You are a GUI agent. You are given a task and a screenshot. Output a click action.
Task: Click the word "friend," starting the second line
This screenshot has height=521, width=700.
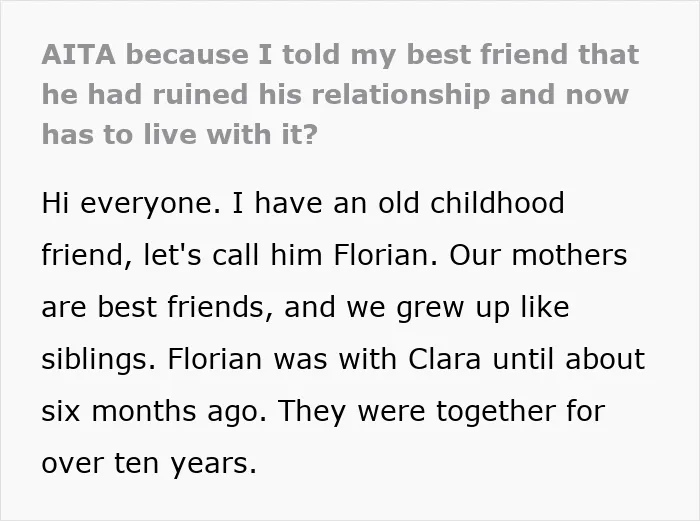coord(87,255)
